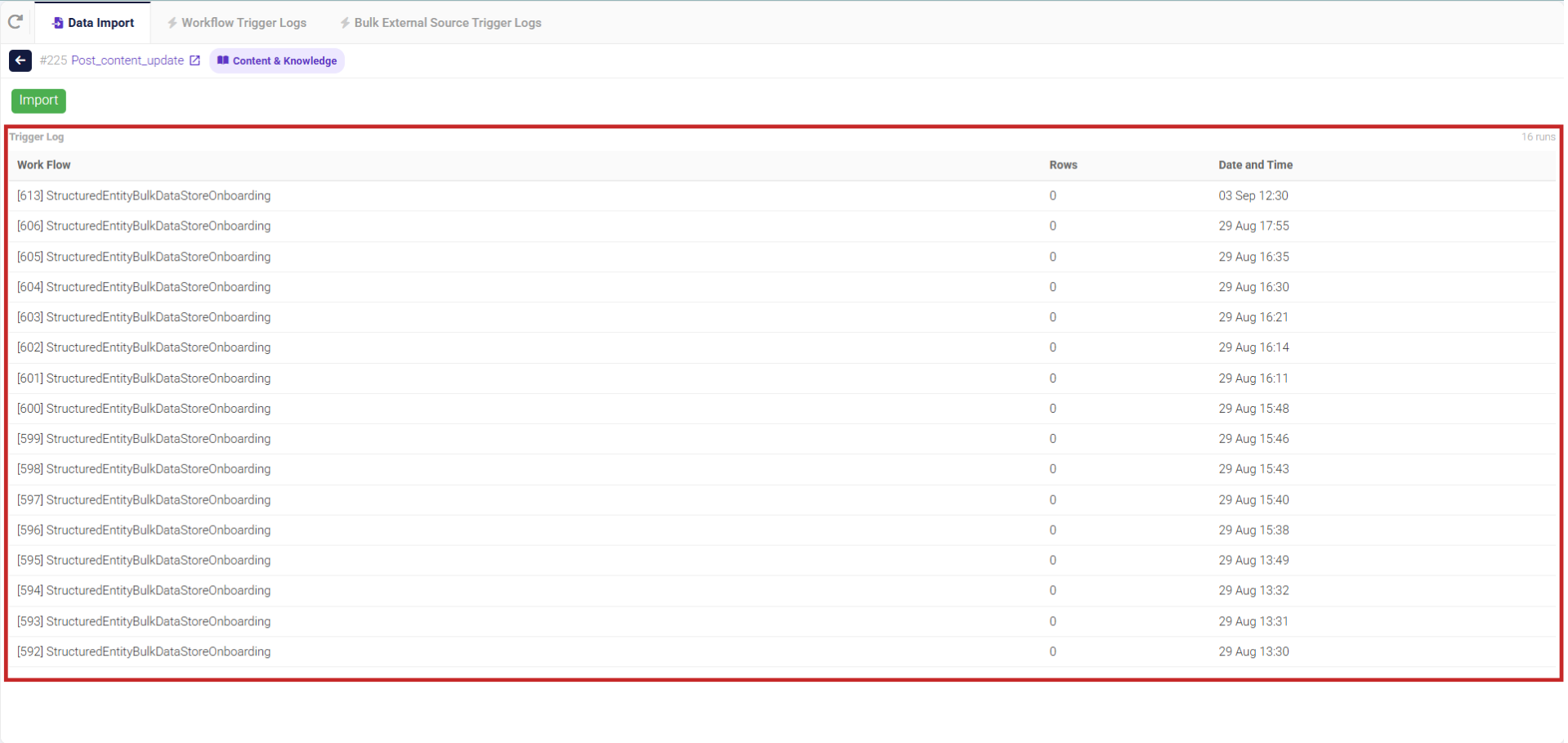Select workflow run [592] row
The height and width of the screenshot is (743, 1568).
coord(783,652)
